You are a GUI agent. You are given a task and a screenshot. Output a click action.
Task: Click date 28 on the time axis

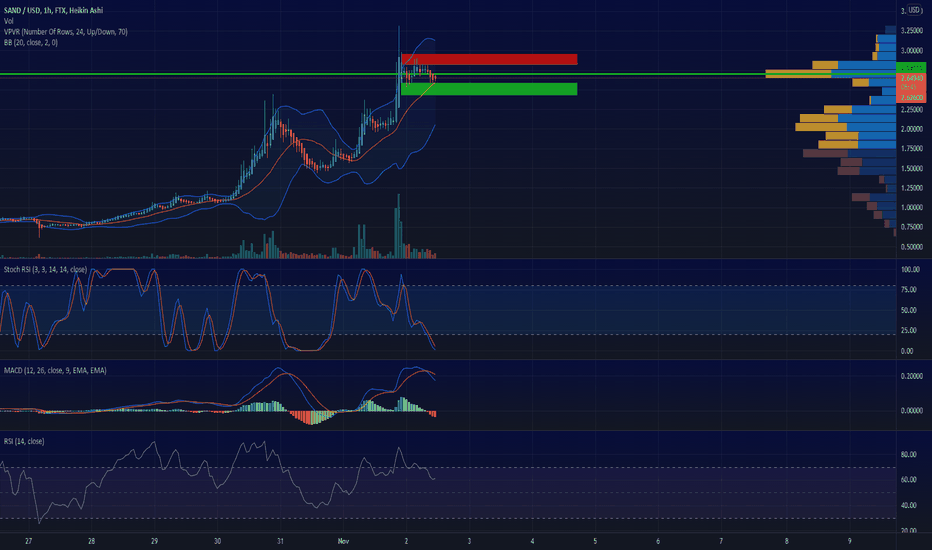(x=92, y=542)
